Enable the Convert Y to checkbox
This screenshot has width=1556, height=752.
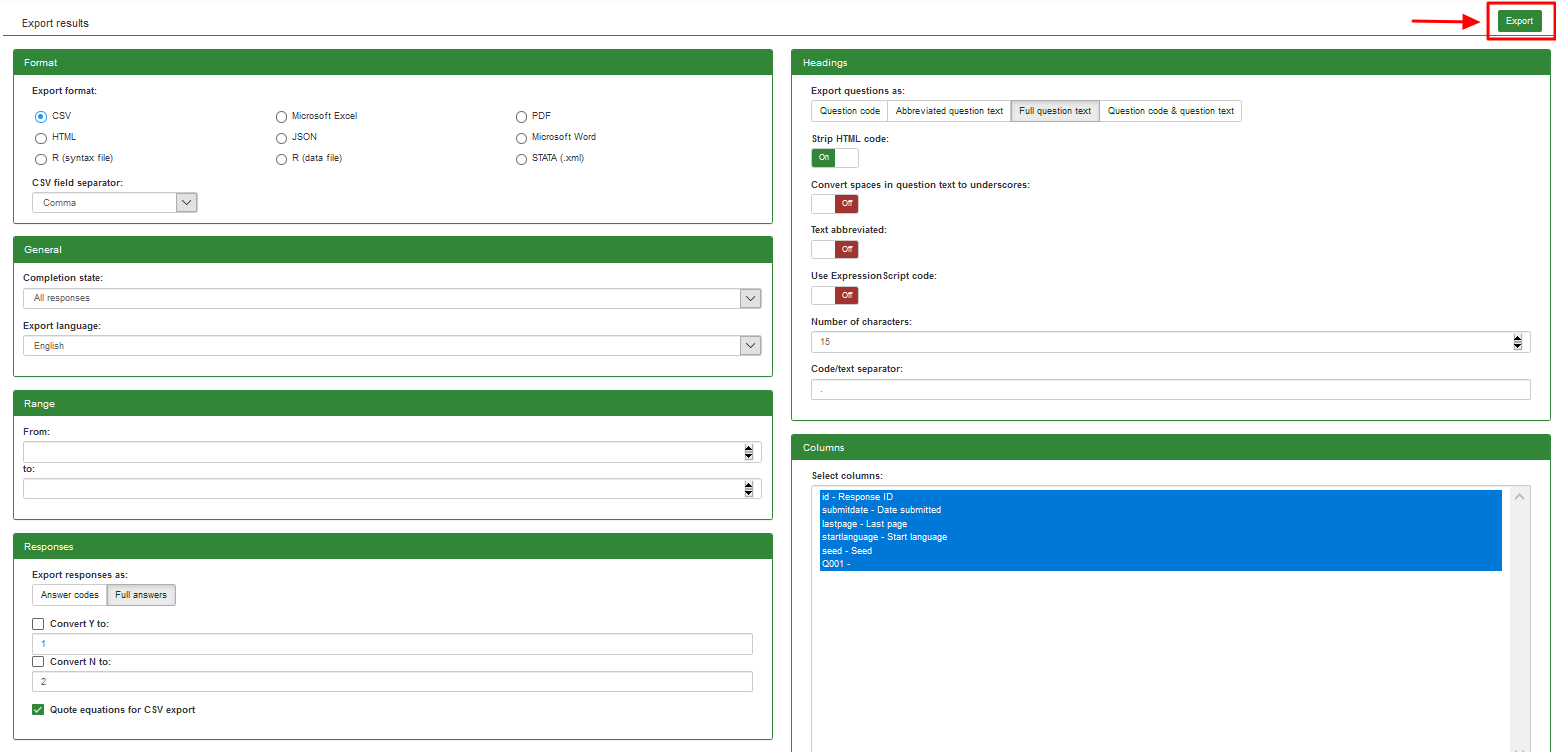click(x=38, y=624)
